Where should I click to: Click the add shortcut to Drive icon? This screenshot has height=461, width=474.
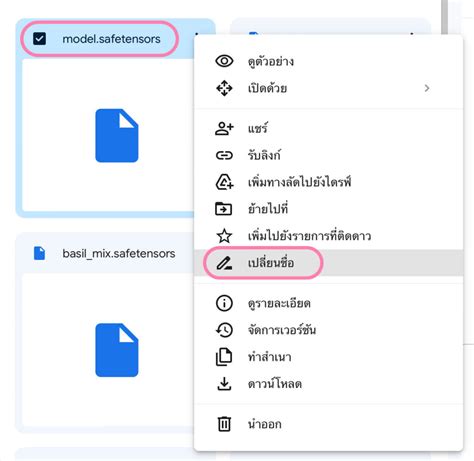tap(224, 182)
